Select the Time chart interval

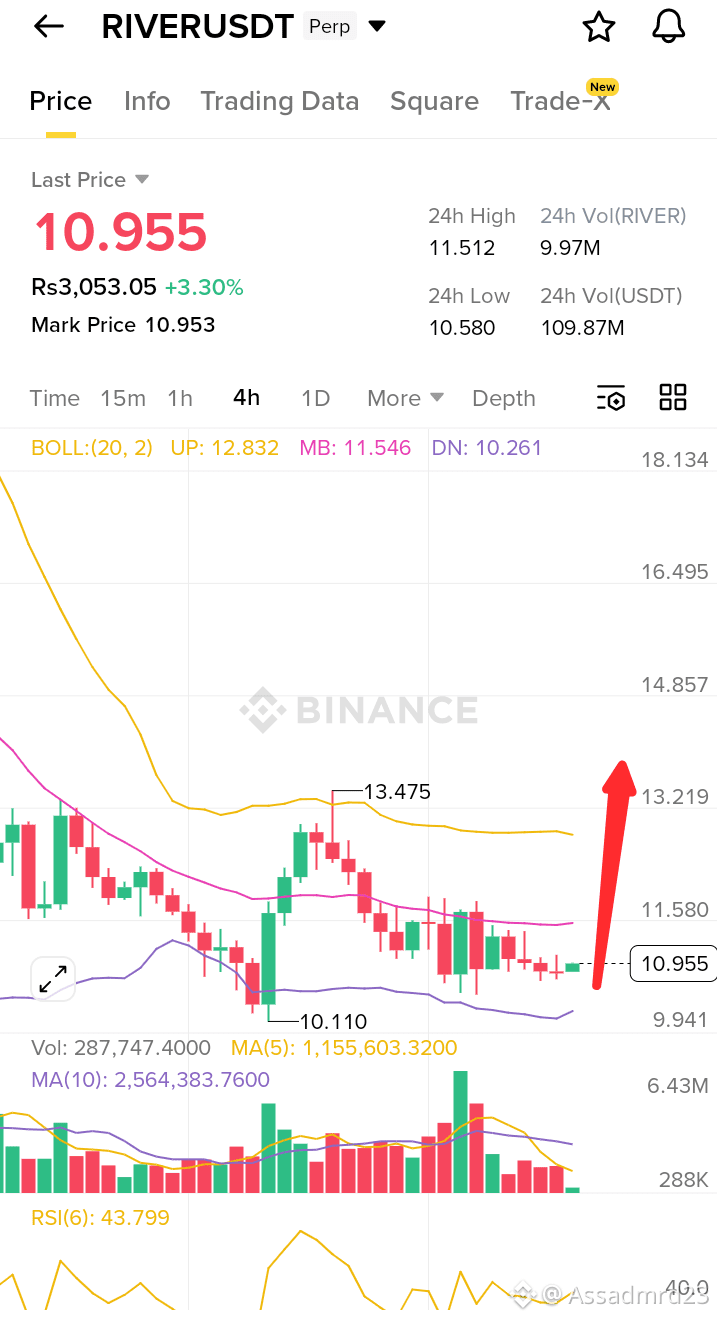[x=55, y=398]
